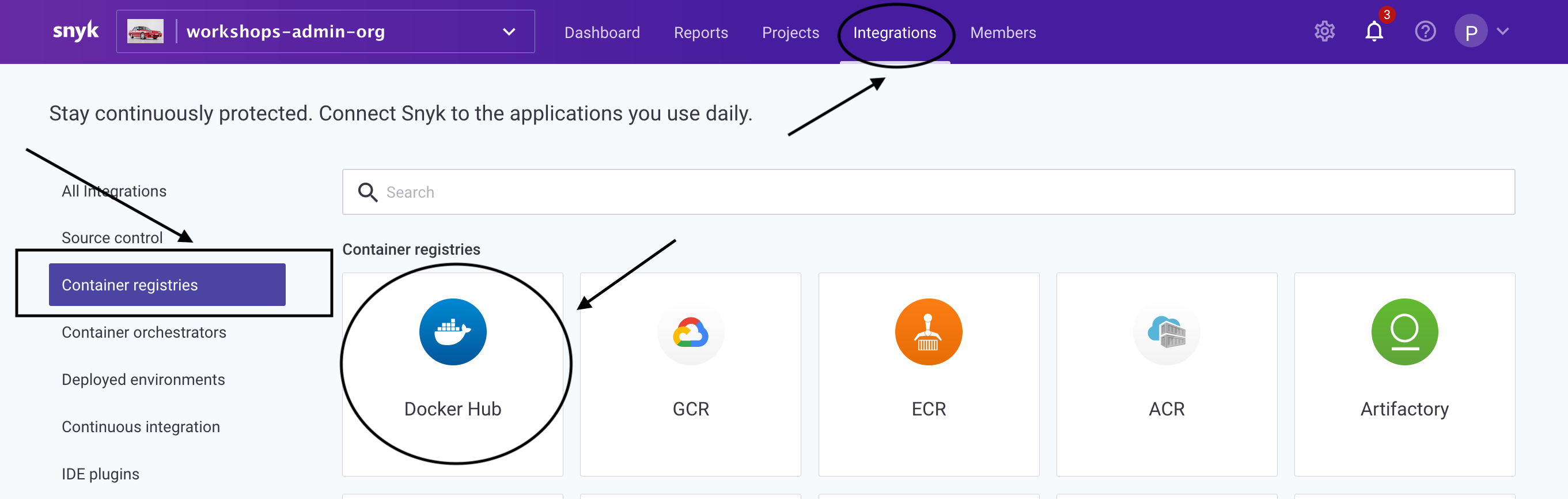Click the magnifying glass search icon
Viewport: 1568px width, 499px height.
click(x=368, y=192)
